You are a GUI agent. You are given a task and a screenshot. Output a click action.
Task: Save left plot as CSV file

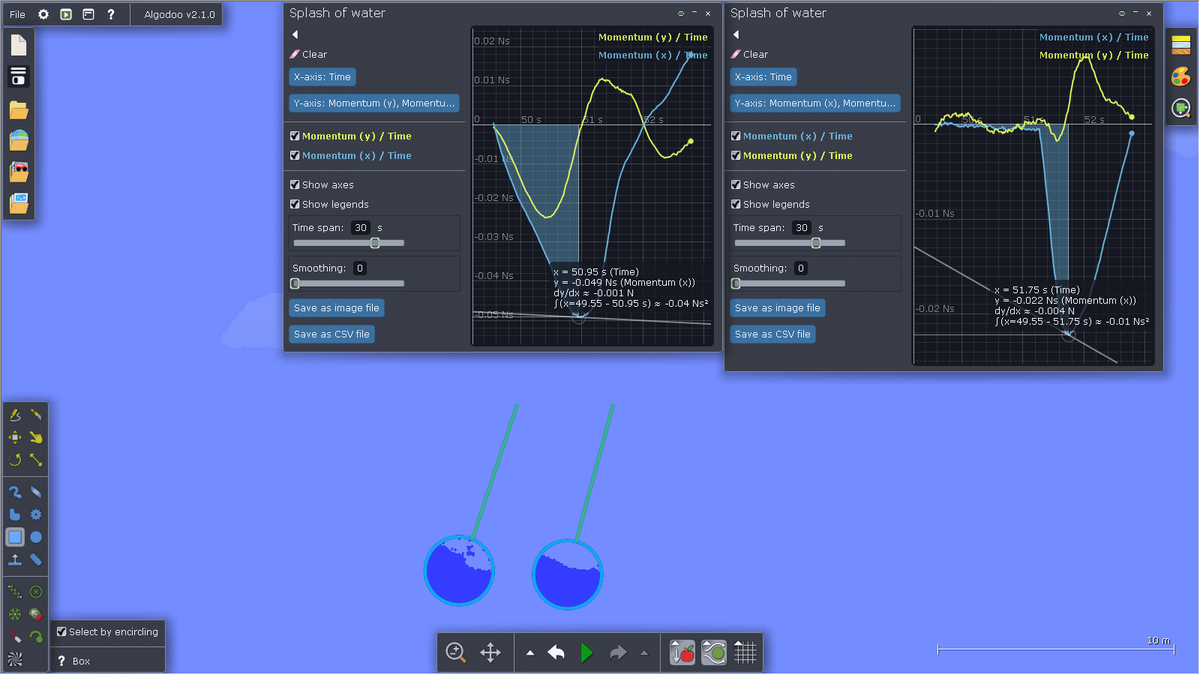332,334
